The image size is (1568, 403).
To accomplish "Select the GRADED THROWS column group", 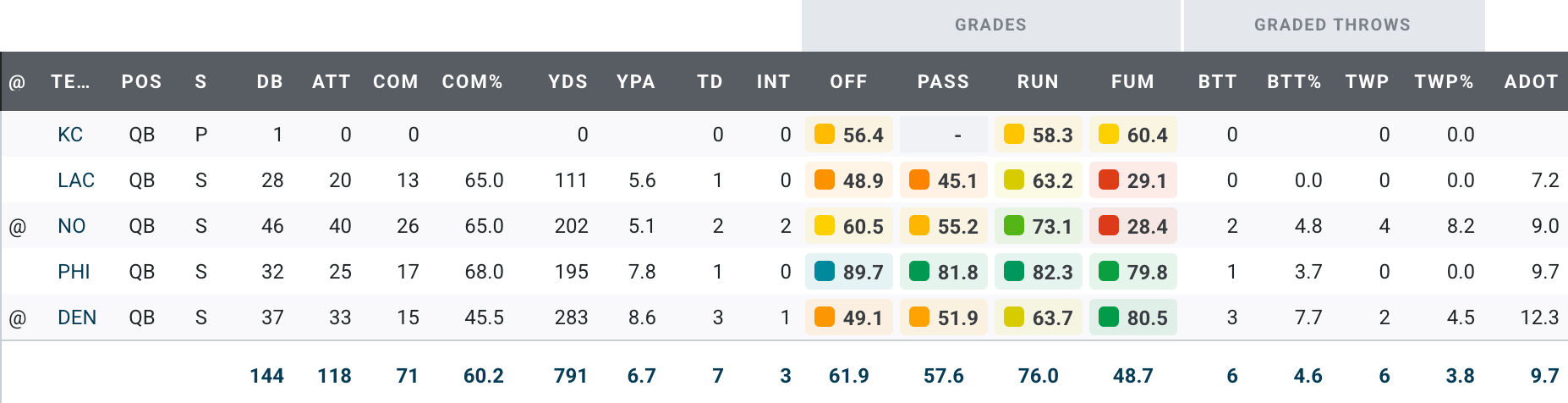I will pyautogui.click(x=1332, y=25).
